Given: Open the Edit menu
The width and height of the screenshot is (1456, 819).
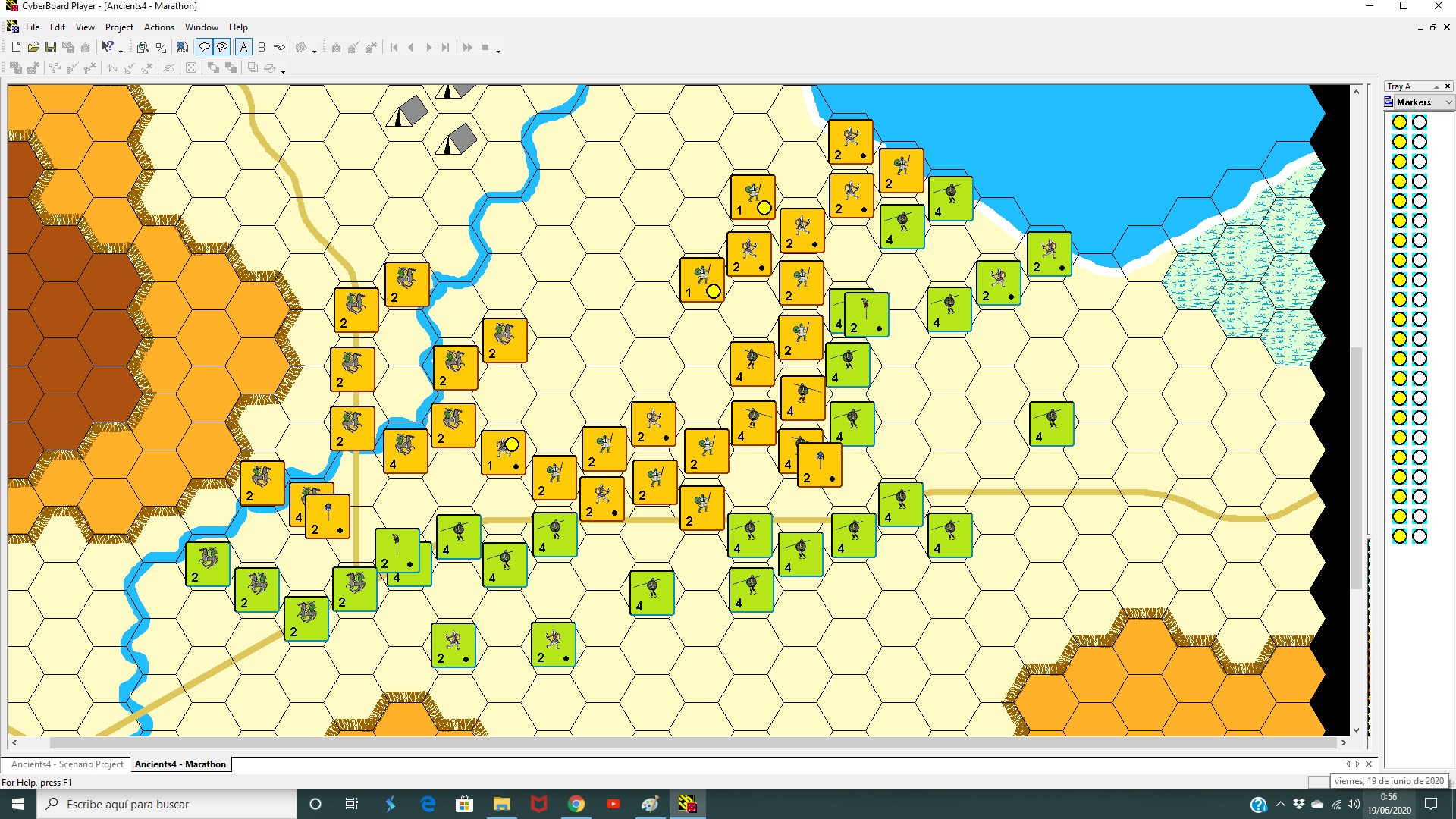Looking at the screenshot, I should [x=58, y=27].
